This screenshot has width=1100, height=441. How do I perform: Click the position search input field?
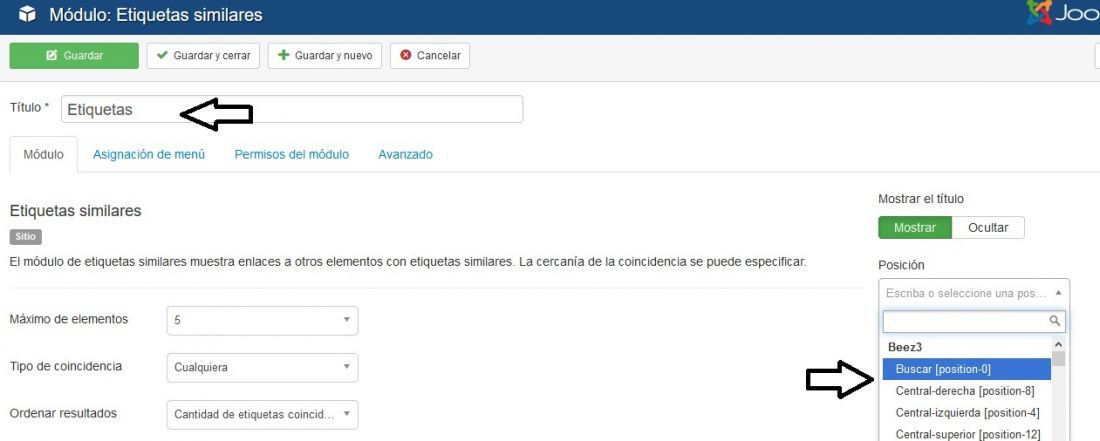pos(974,321)
